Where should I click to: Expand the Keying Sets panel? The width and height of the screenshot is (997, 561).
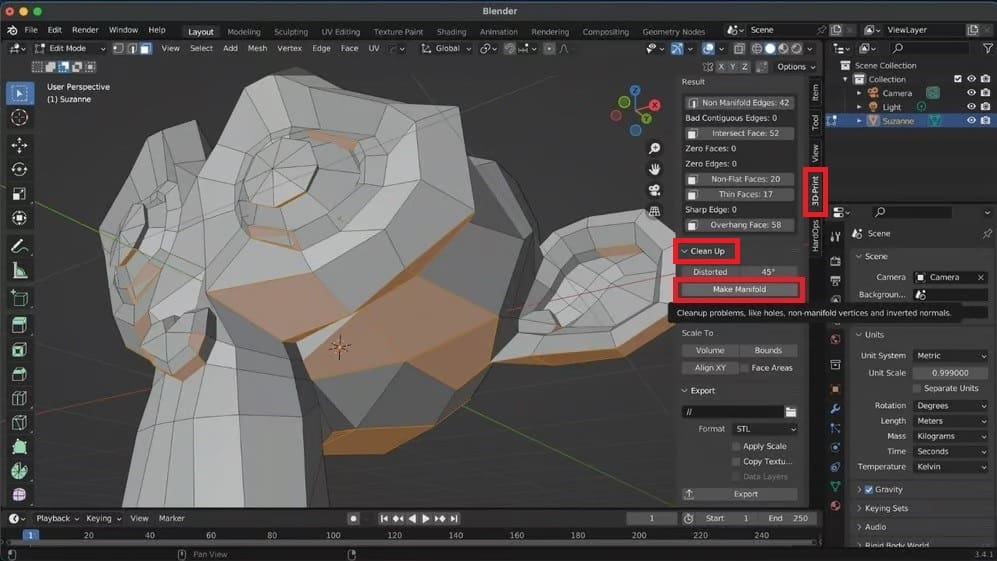(882, 509)
